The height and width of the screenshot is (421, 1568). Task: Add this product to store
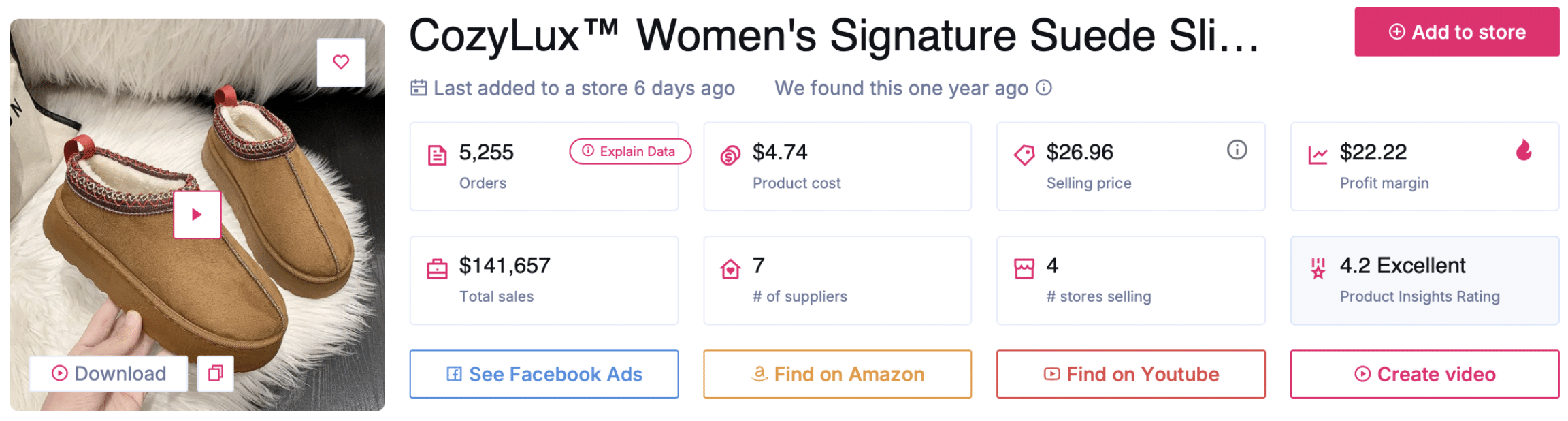(1456, 32)
